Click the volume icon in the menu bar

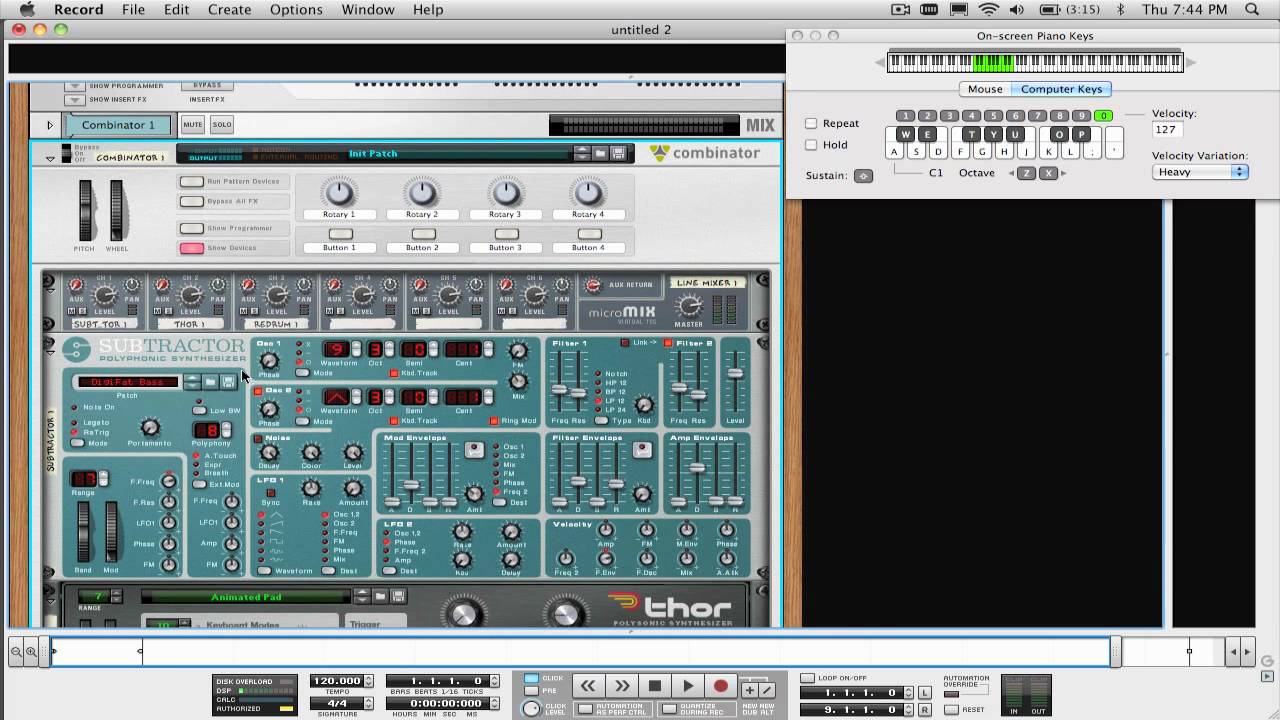click(1018, 10)
